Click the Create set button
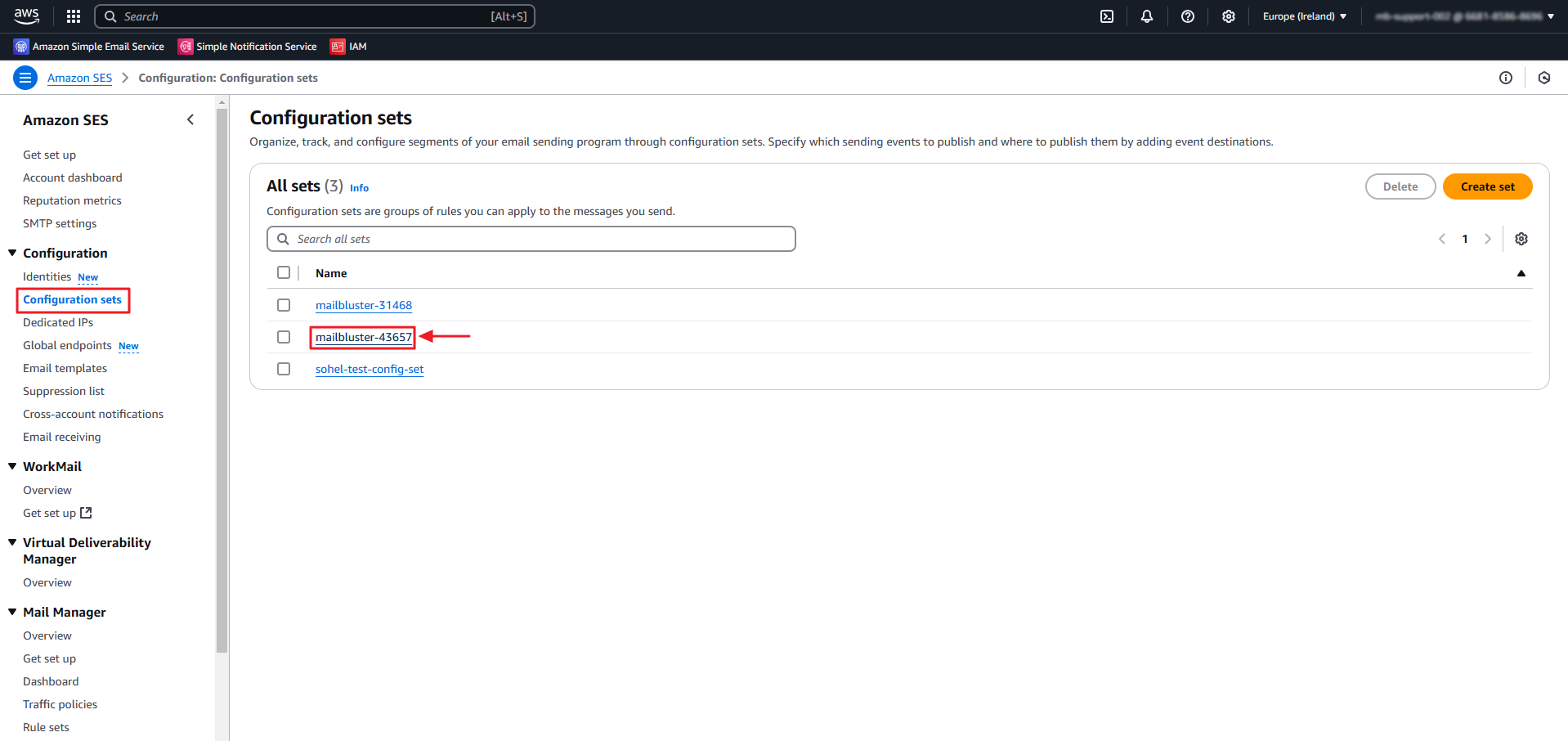1568x741 pixels. point(1487,186)
